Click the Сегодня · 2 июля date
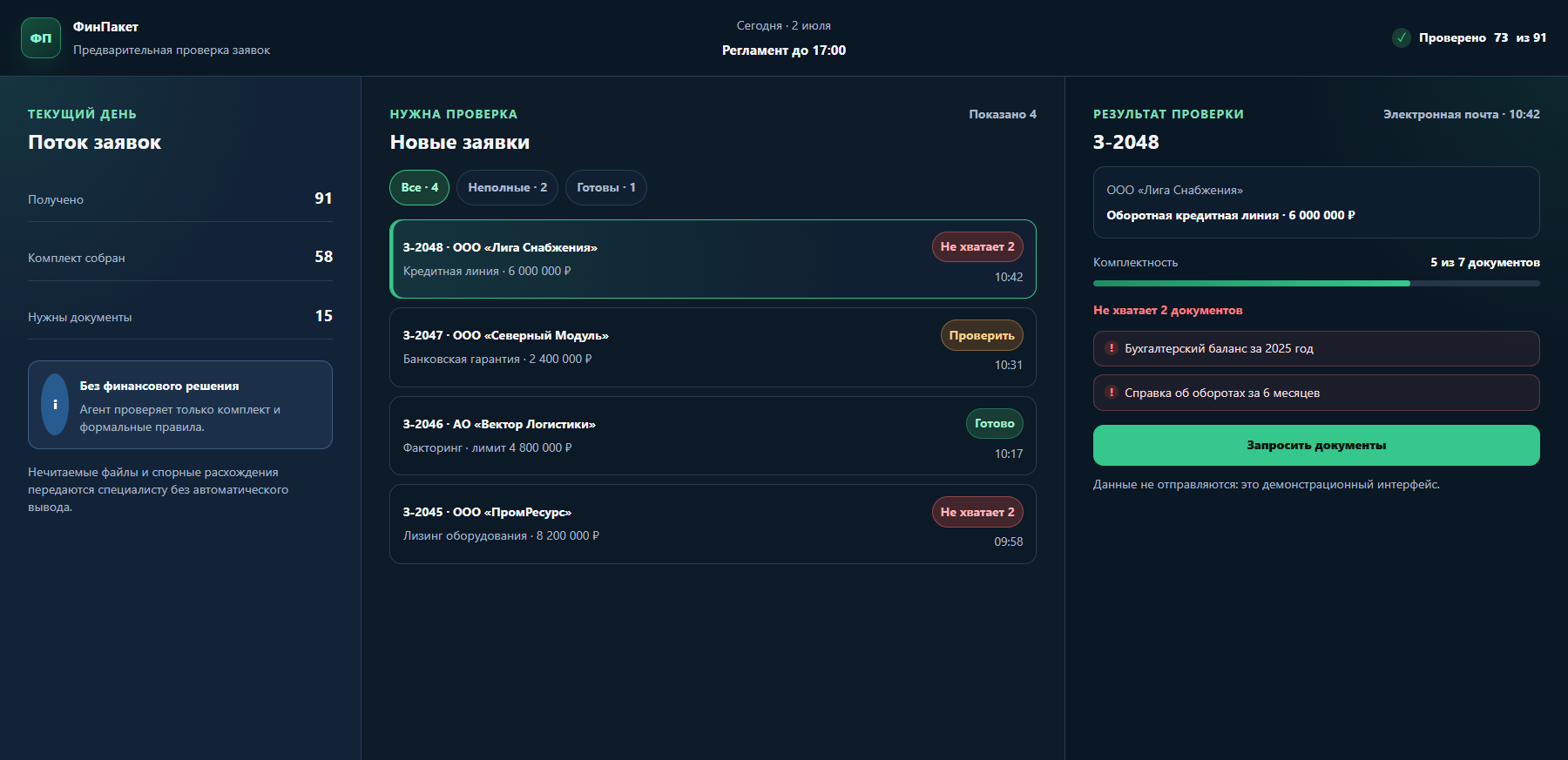This screenshot has width=1568, height=760. [x=784, y=26]
